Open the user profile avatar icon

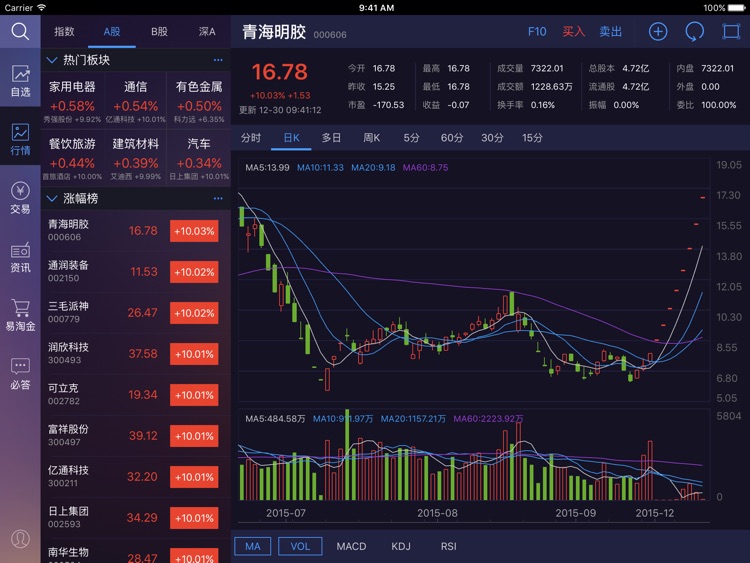tap(20, 539)
